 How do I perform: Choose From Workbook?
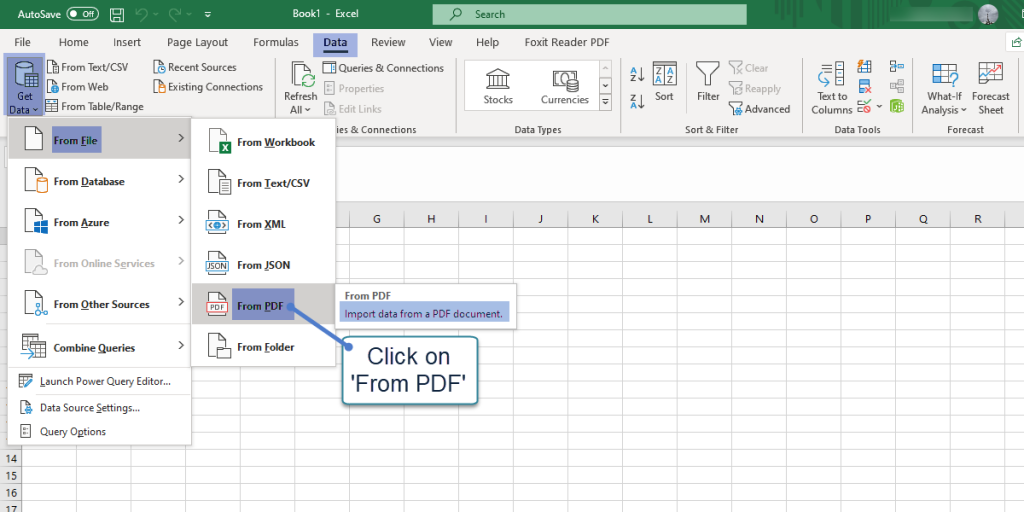pos(263,142)
